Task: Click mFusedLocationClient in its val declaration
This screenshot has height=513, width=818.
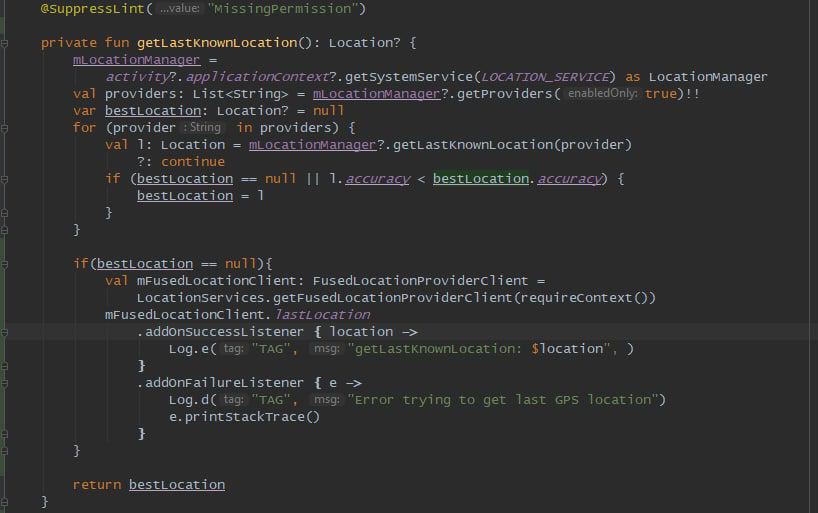Action: 216,281
